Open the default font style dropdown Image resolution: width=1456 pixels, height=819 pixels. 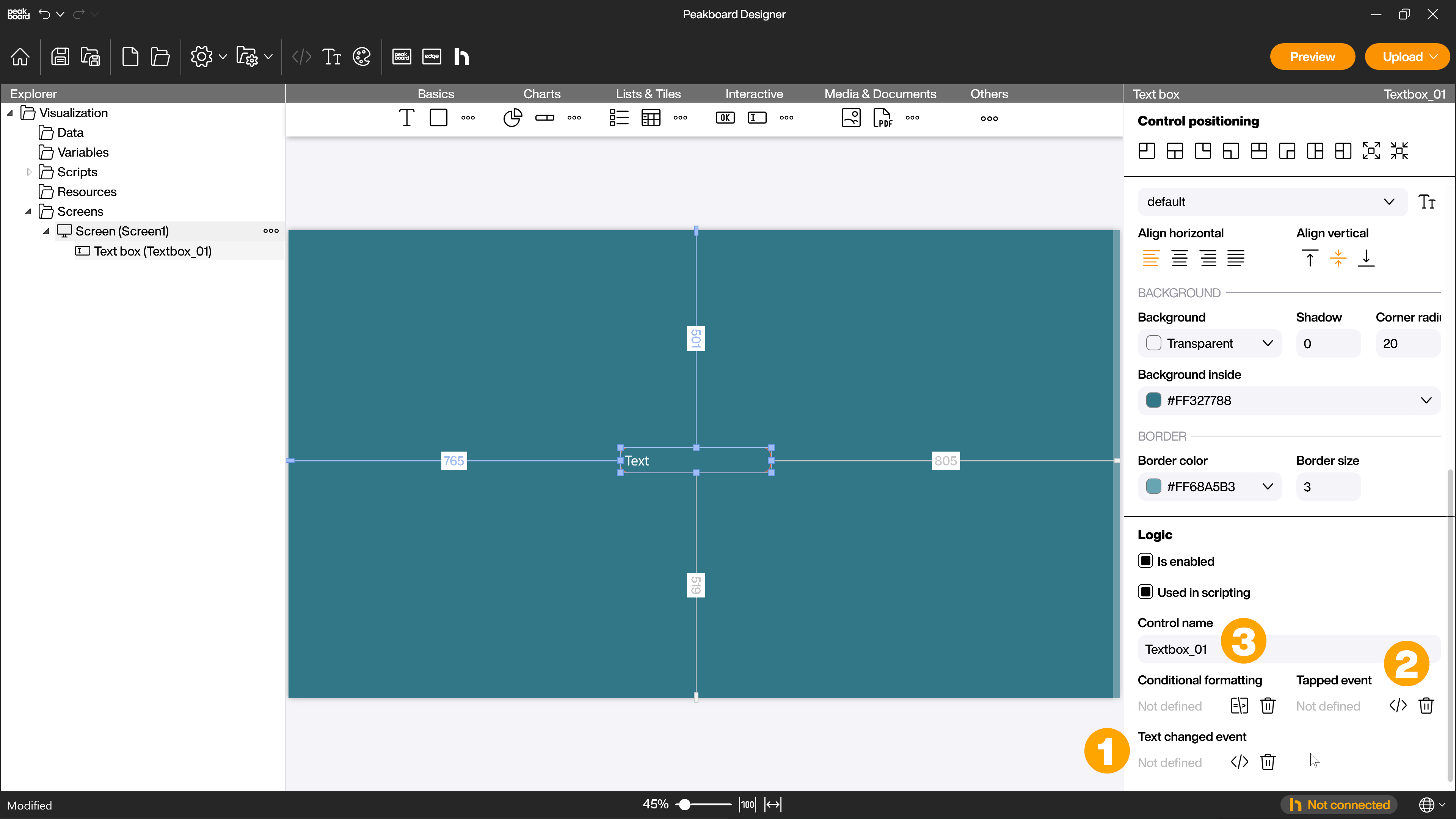tap(1272, 202)
